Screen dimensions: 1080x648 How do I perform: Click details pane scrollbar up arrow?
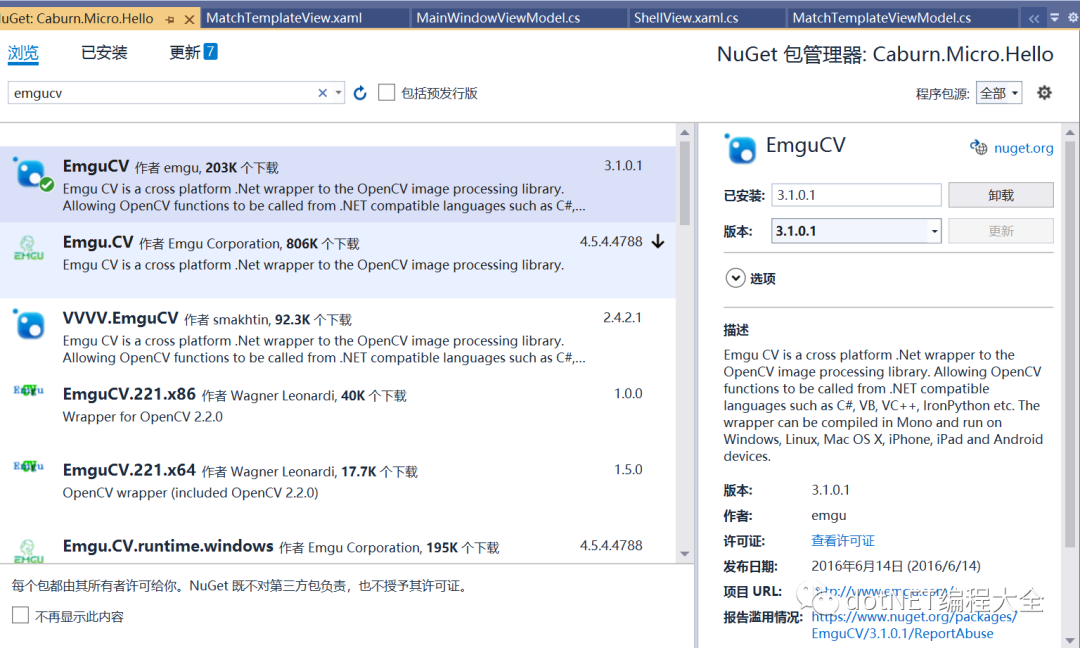pyautogui.click(x=1070, y=132)
